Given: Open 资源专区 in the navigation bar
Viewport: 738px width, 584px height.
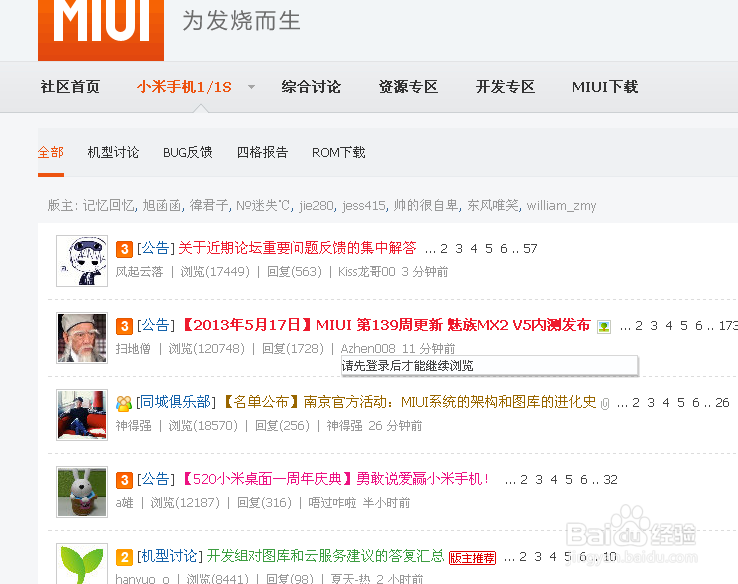Looking at the screenshot, I should pos(408,87).
